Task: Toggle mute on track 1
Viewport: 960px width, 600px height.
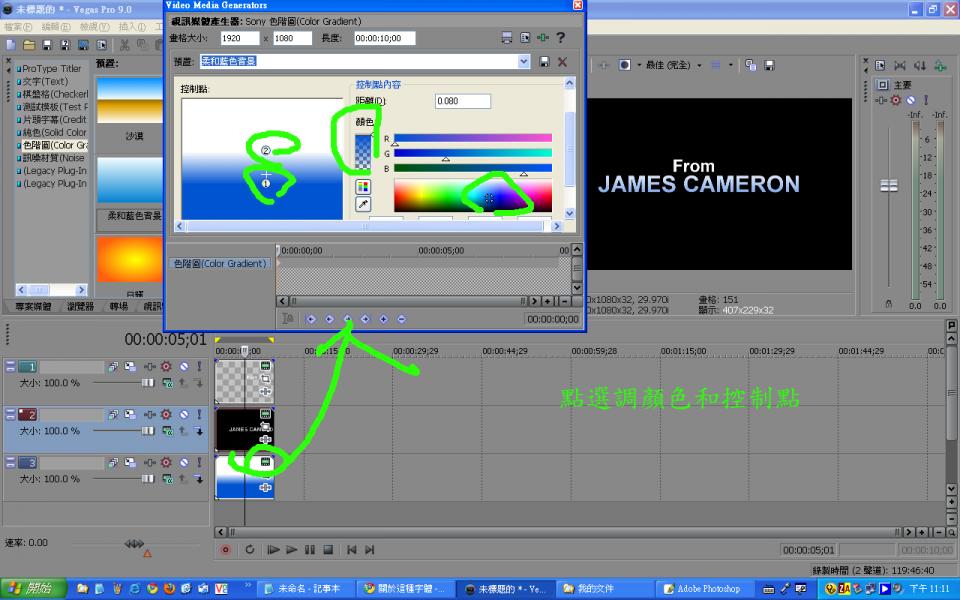Action: (x=184, y=367)
